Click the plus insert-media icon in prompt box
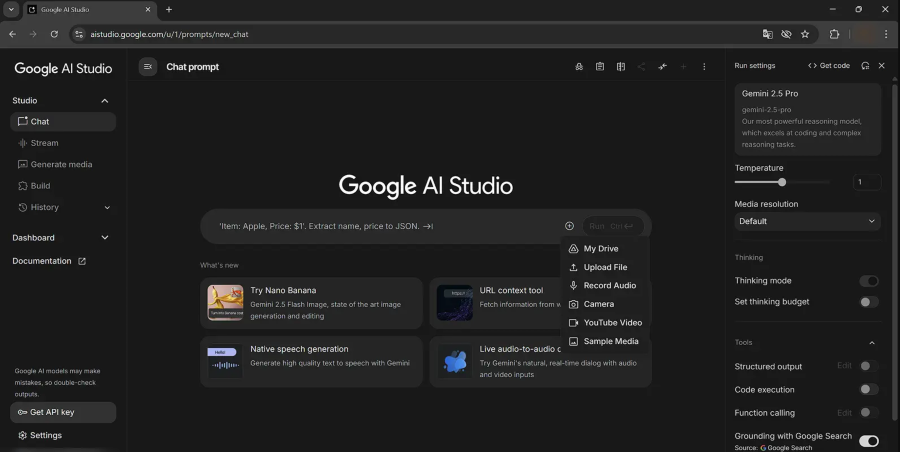 point(569,226)
